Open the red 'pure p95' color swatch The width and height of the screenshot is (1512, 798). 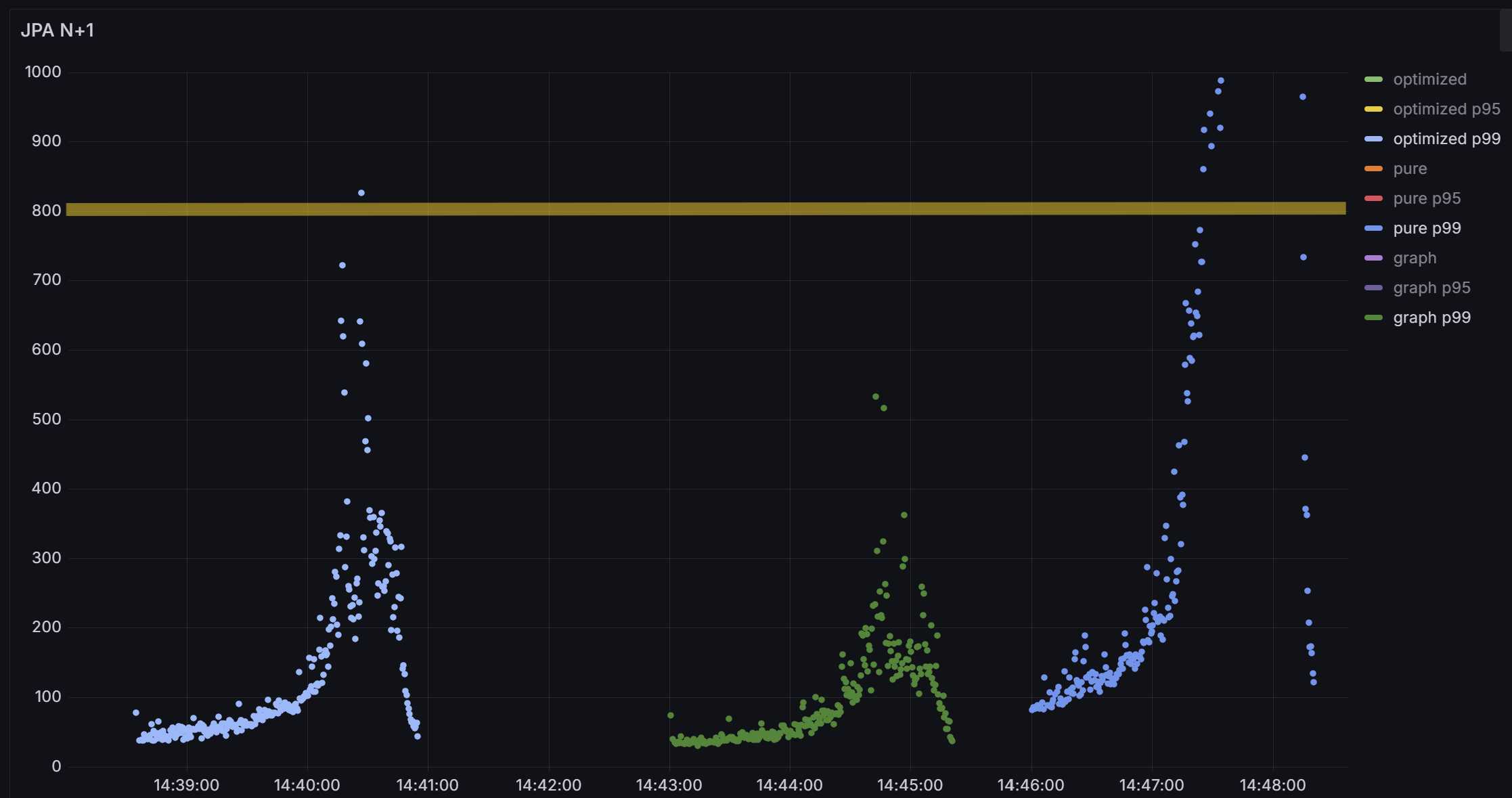[1373, 199]
